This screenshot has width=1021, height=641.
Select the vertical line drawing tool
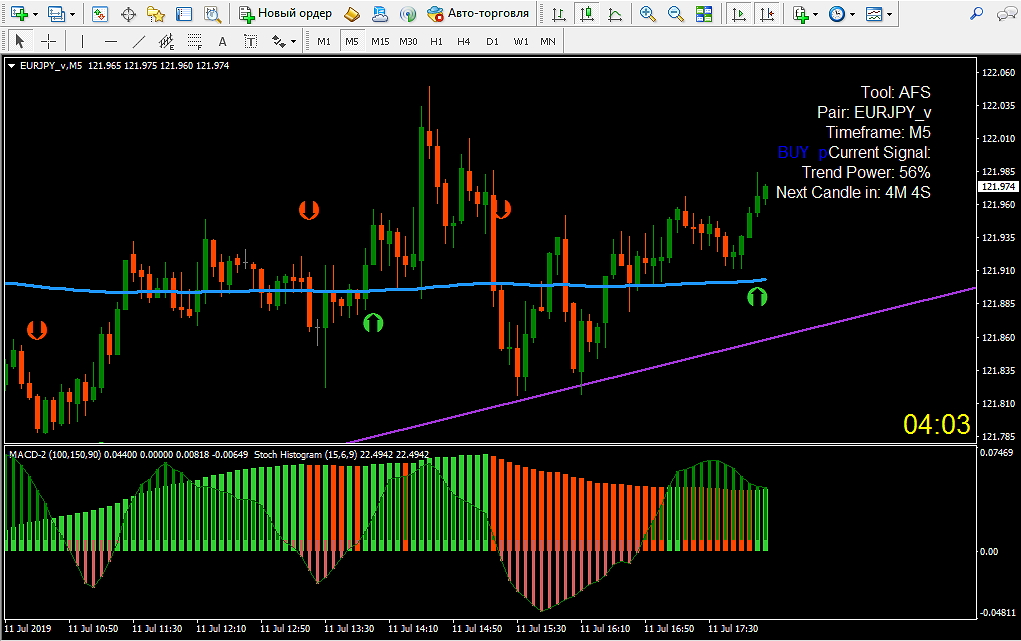click(82, 42)
